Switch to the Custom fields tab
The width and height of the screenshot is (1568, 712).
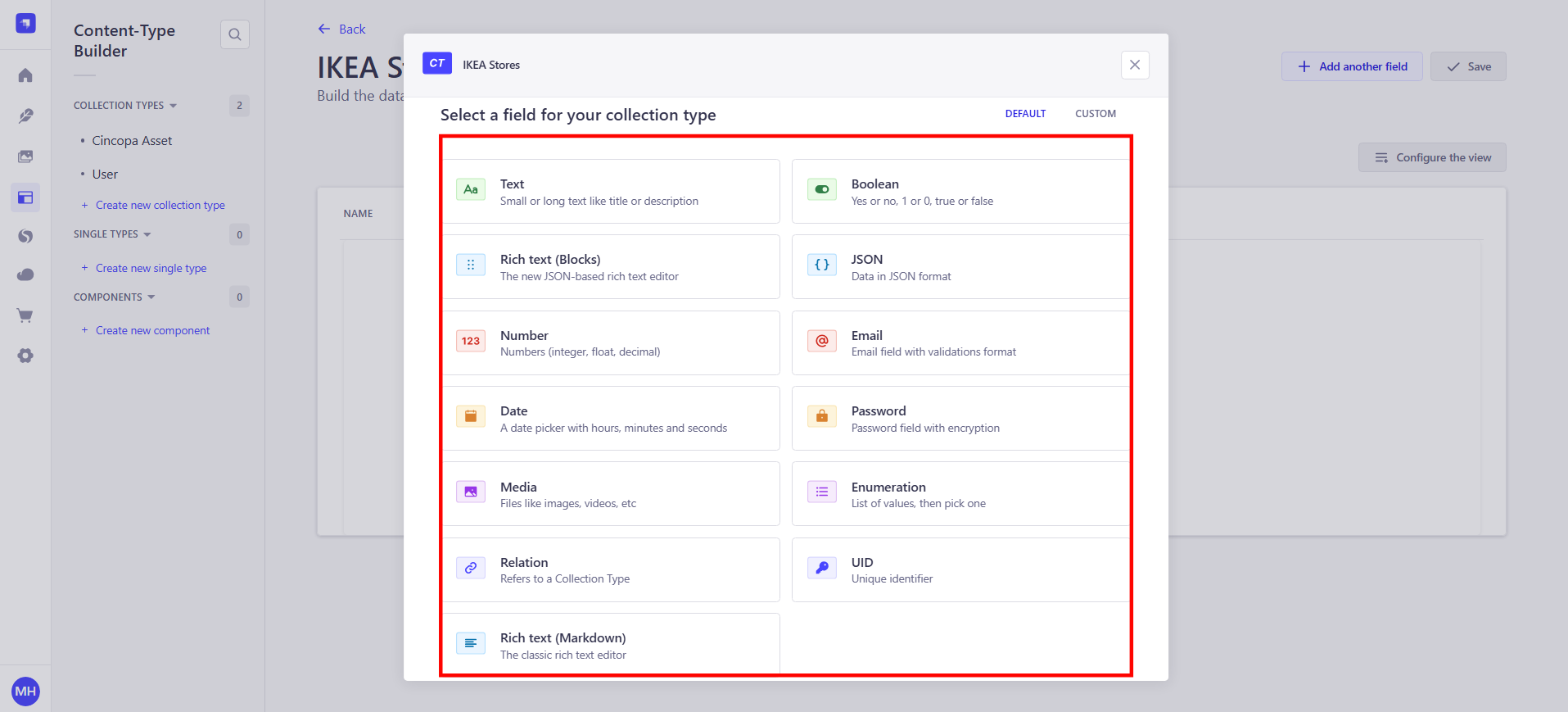1096,114
